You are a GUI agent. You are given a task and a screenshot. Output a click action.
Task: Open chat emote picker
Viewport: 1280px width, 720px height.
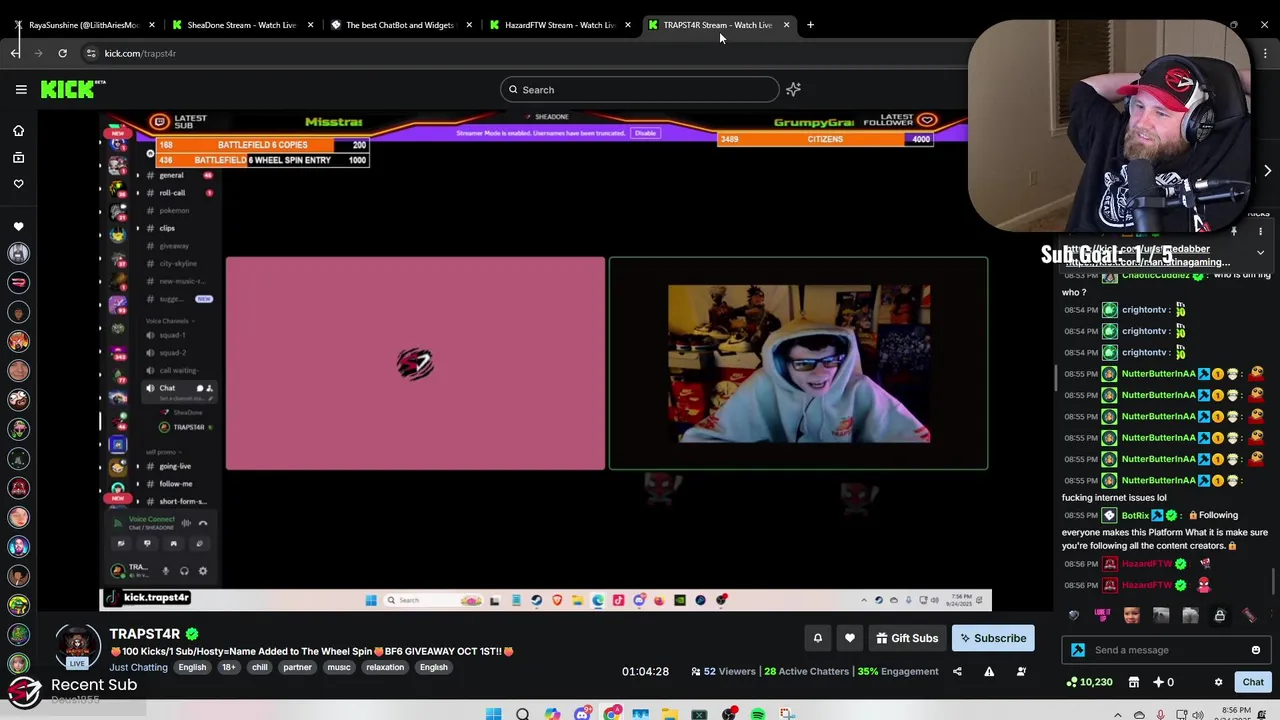pos(1256,650)
